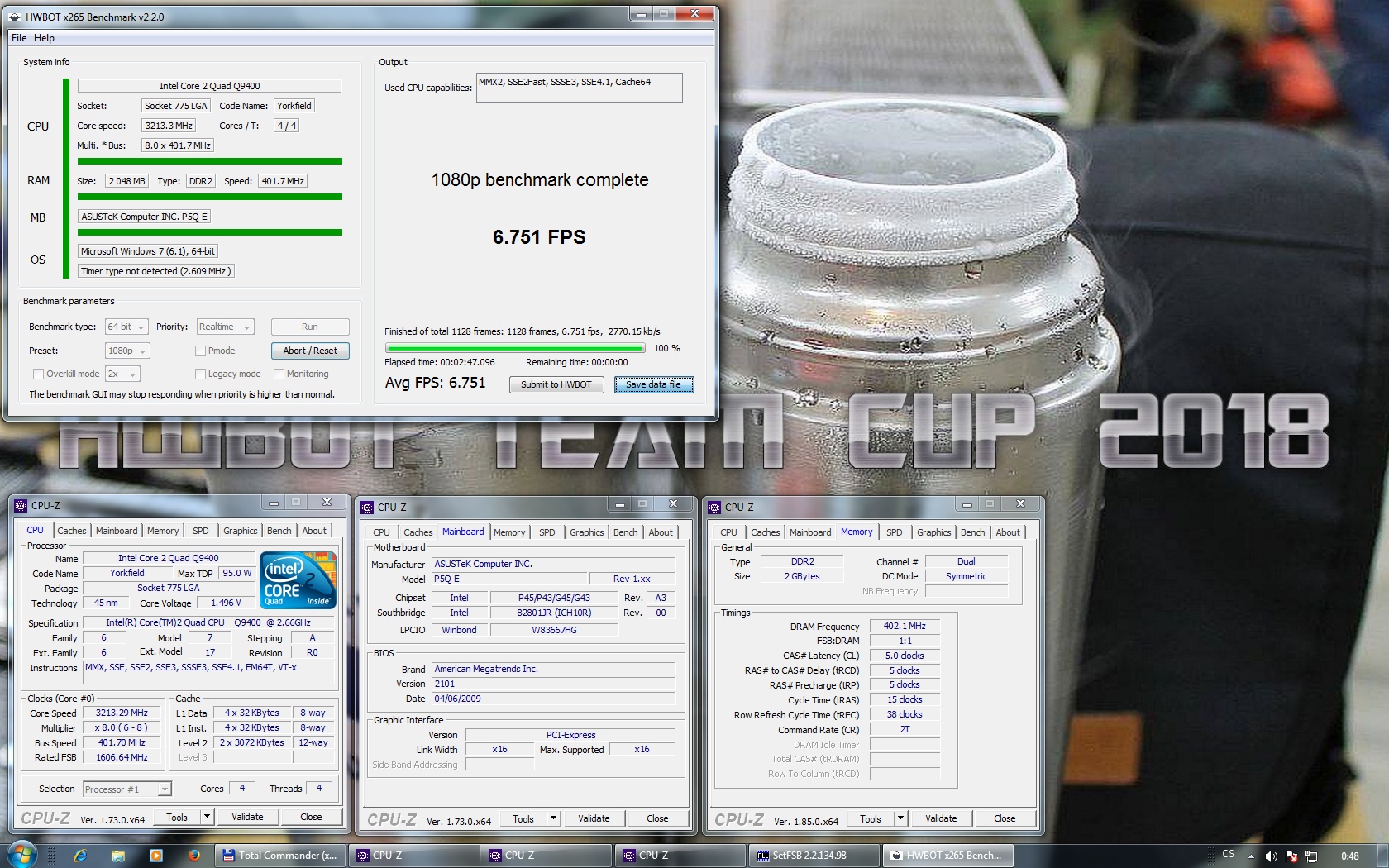Click the Intel Core 2 Quad Q9400 field
Viewport: 1389px width, 868px height.
tap(209, 86)
